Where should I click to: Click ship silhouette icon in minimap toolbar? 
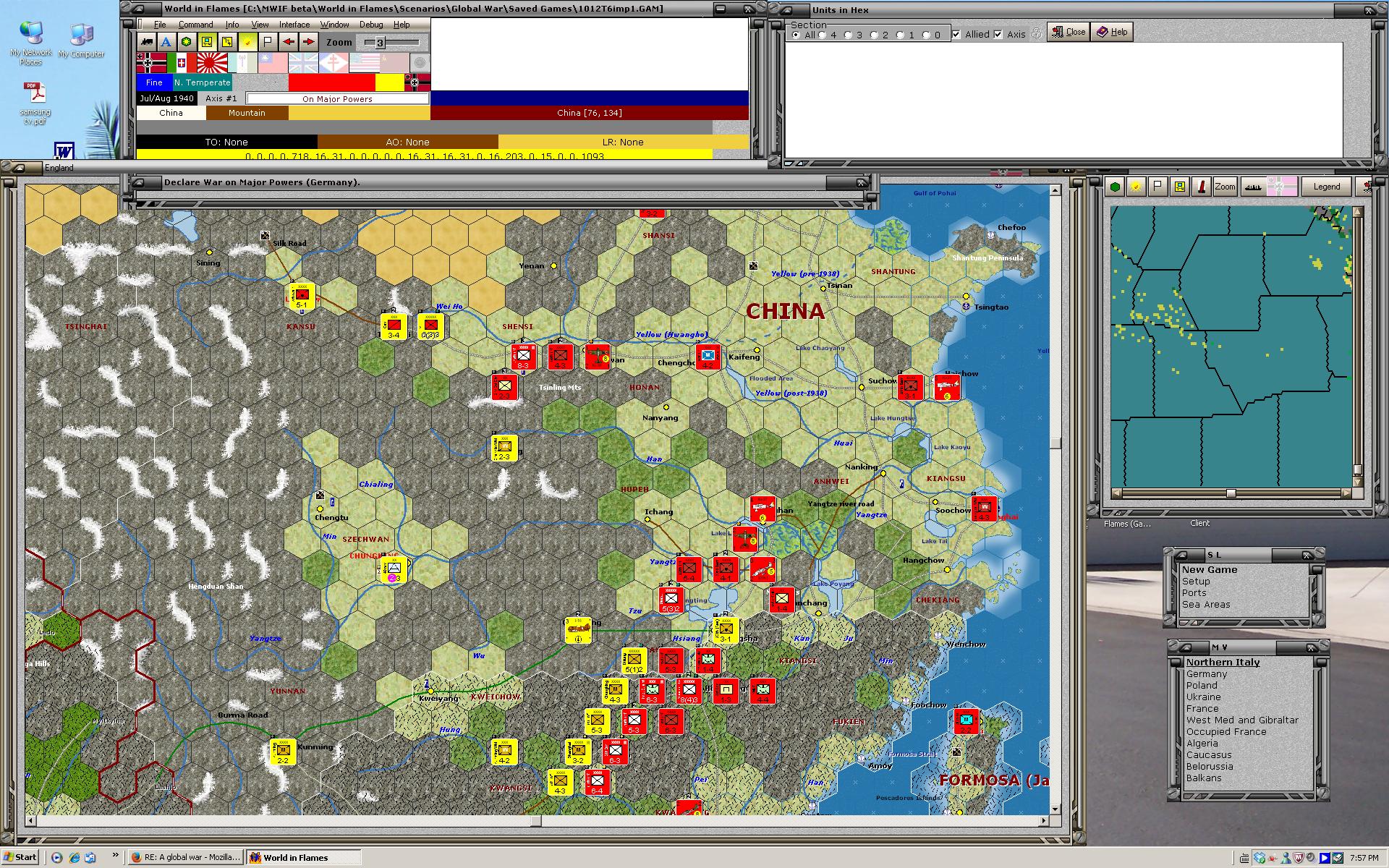click(x=1254, y=187)
